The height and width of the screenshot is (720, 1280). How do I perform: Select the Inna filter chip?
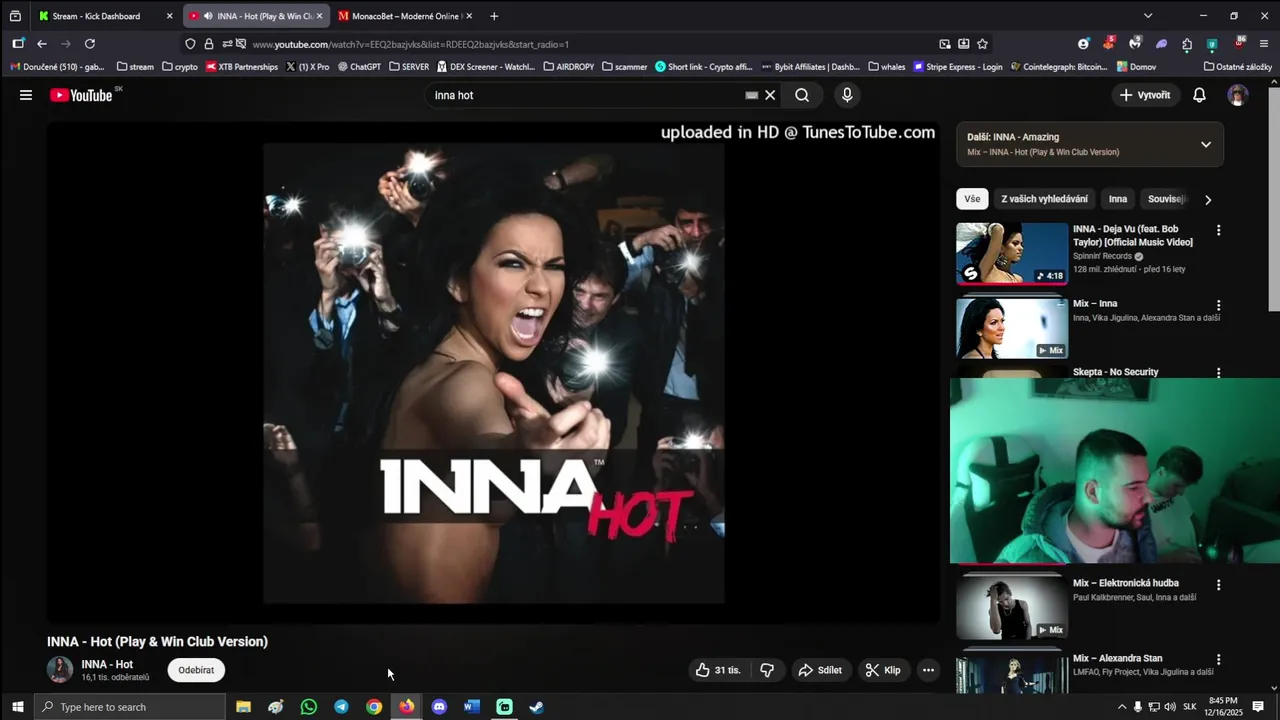[1118, 199]
